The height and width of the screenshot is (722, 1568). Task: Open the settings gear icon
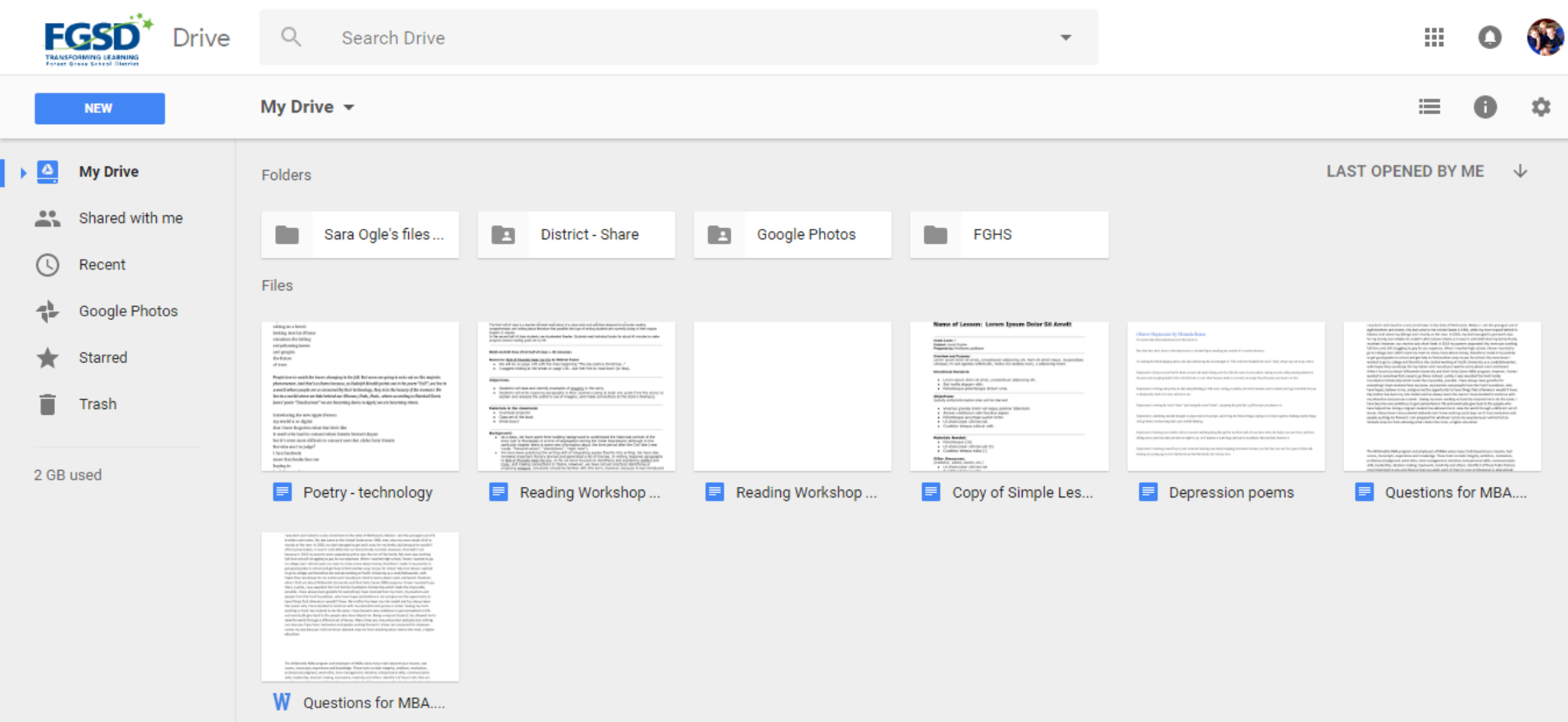(1540, 107)
